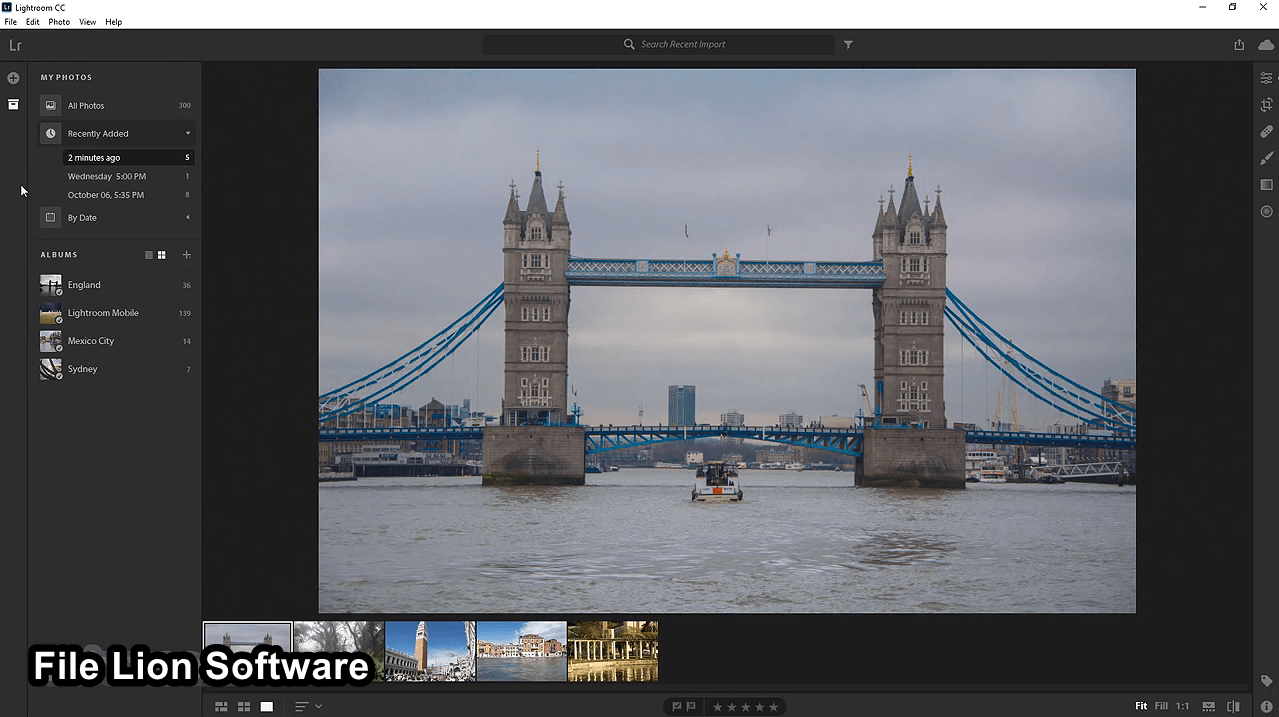Screen dimensions: 1279x717
Task: Open the Share icon at top right
Action: [1239, 44]
